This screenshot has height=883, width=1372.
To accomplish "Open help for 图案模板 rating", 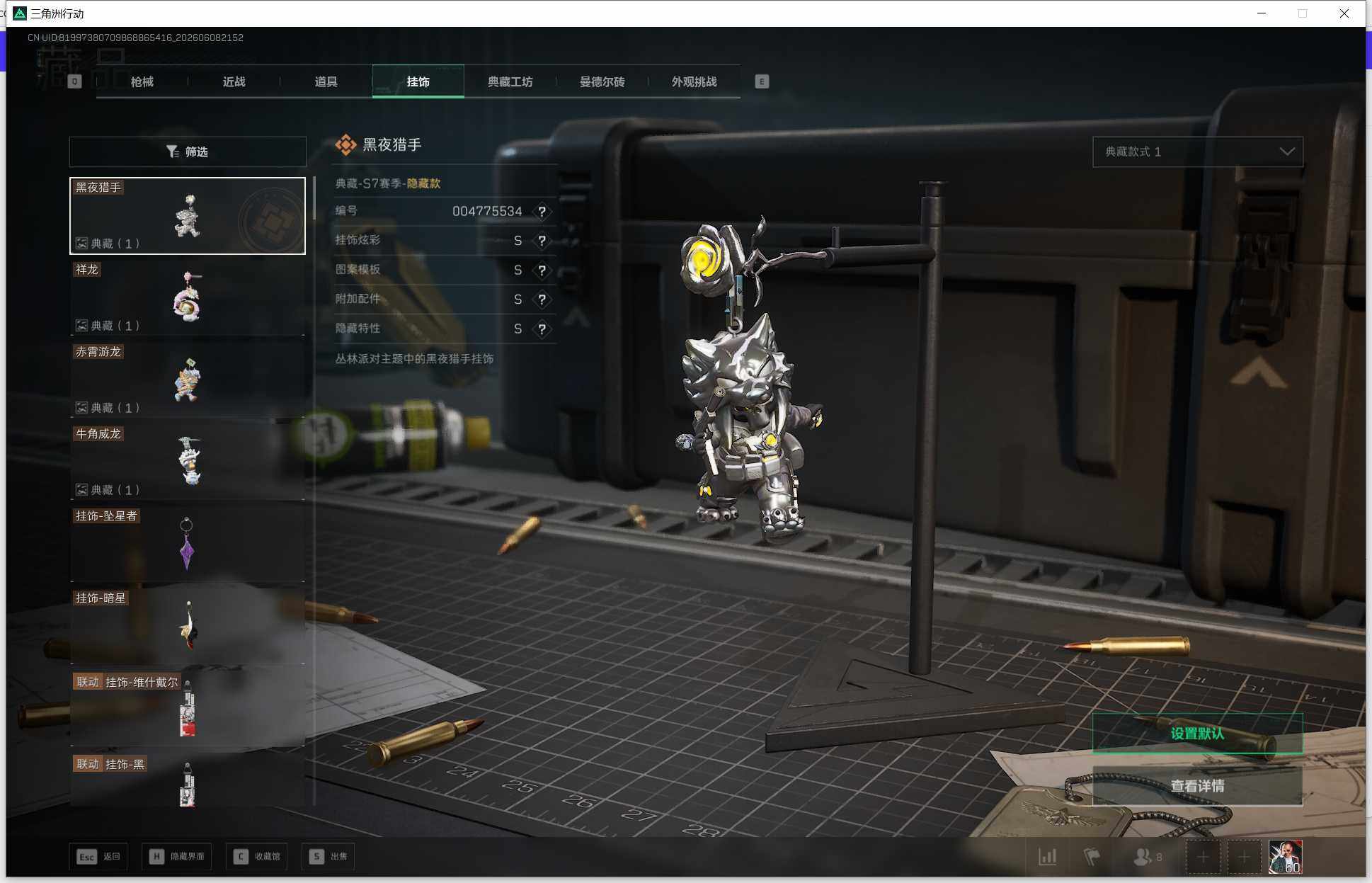I will (542, 270).
